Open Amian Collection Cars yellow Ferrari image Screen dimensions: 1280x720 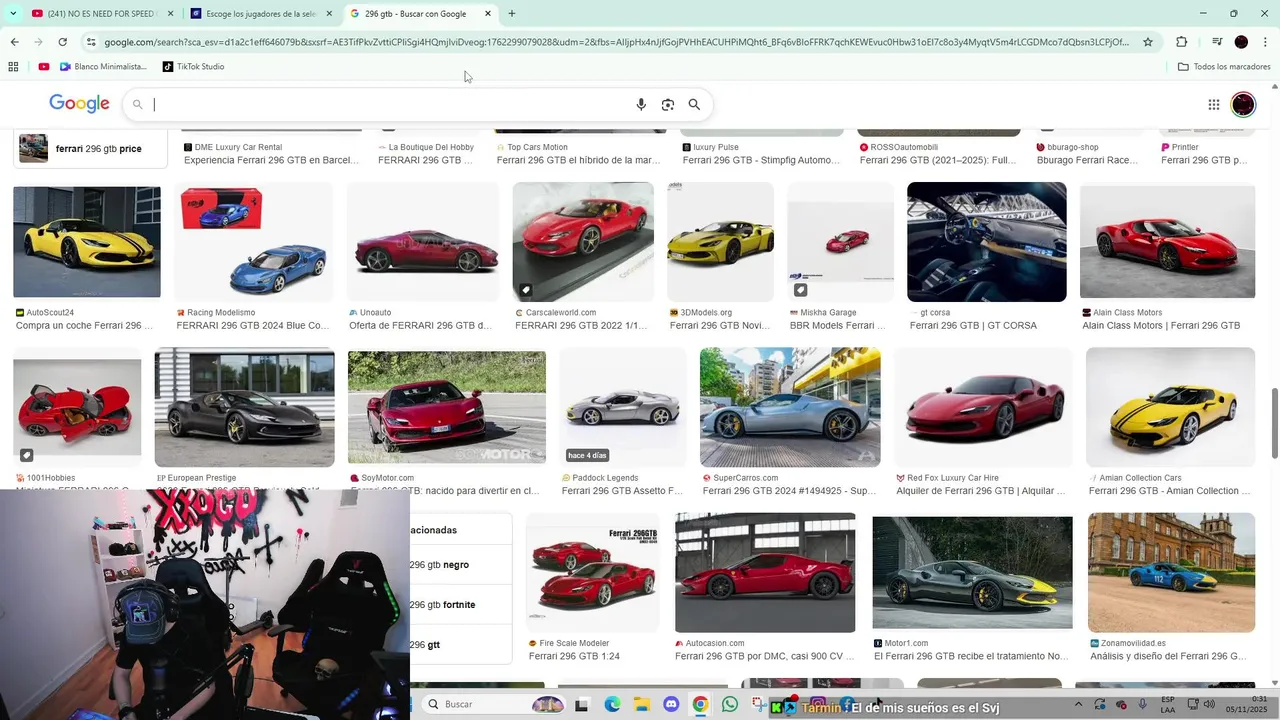tap(1170, 407)
